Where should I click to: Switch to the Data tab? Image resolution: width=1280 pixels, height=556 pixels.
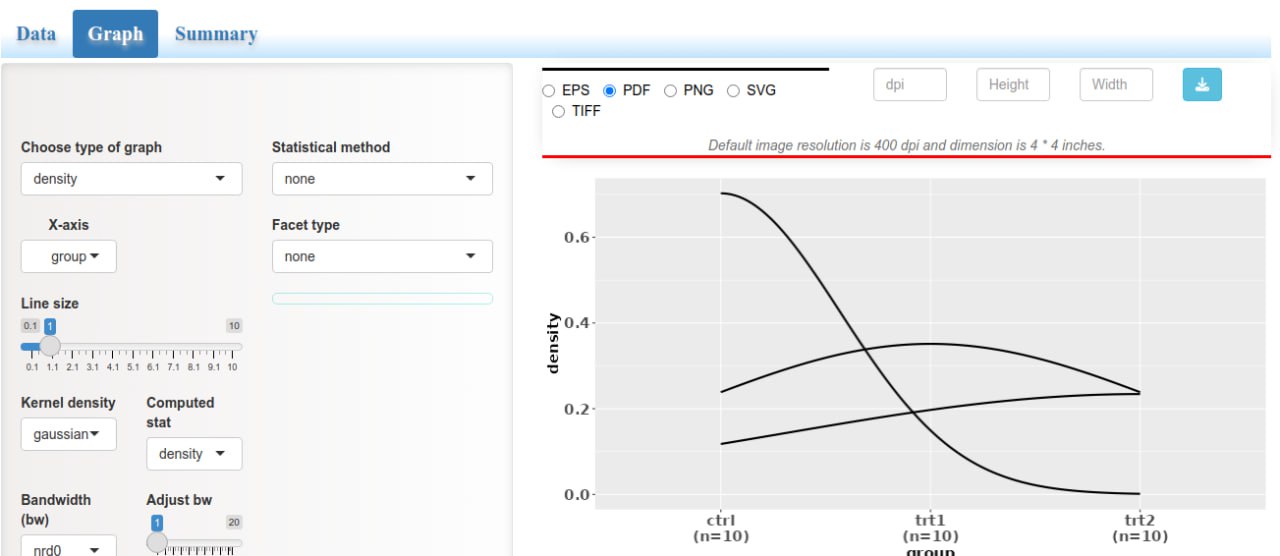[36, 34]
